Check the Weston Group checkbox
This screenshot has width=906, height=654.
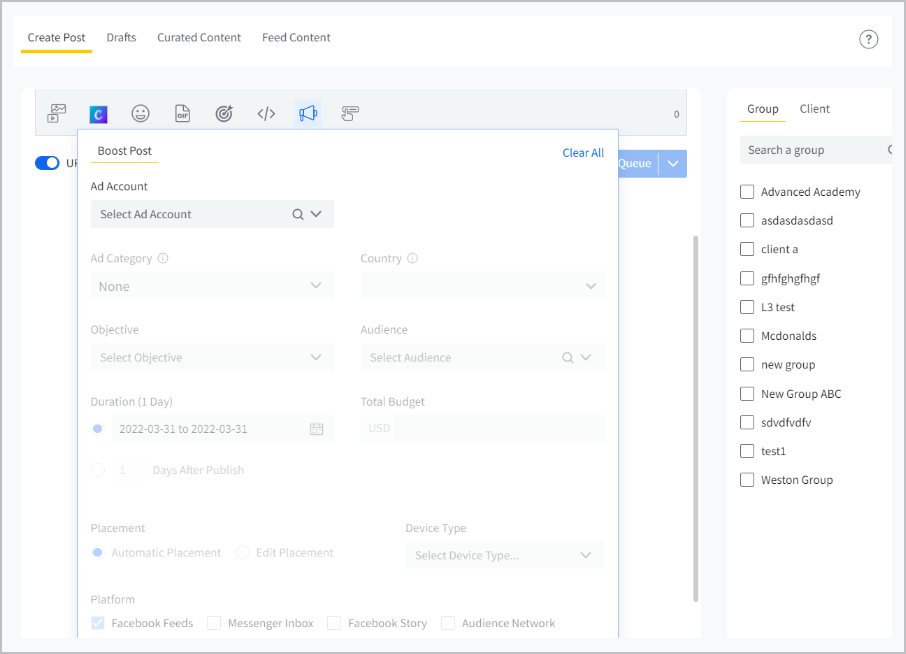(x=747, y=480)
